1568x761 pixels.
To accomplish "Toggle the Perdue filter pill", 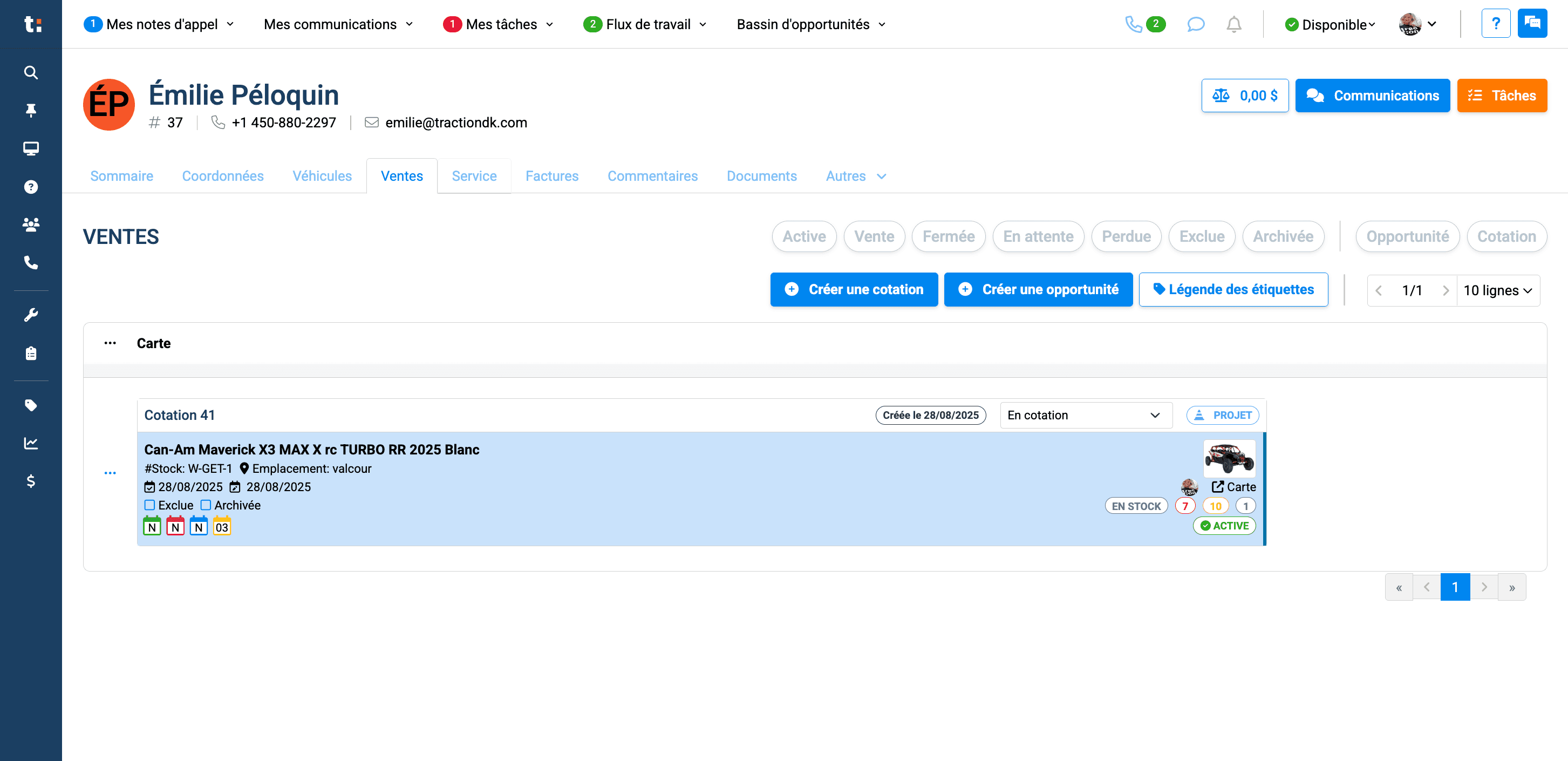I will (x=1126, y=236).
